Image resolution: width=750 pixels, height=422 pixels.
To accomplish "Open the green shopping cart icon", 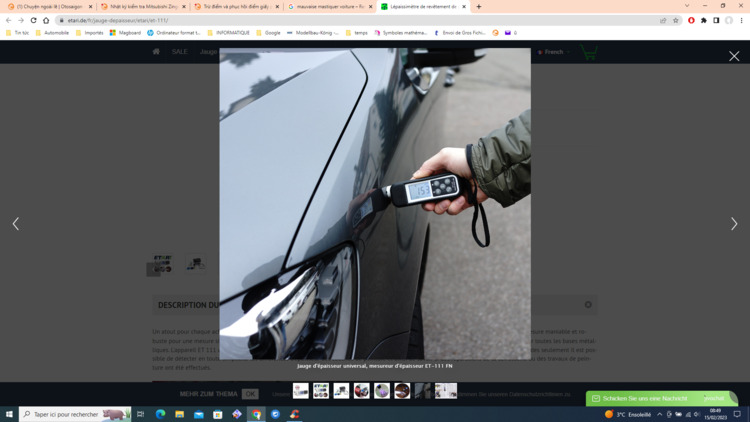I will pyautogui.click(x=589, y=52).
